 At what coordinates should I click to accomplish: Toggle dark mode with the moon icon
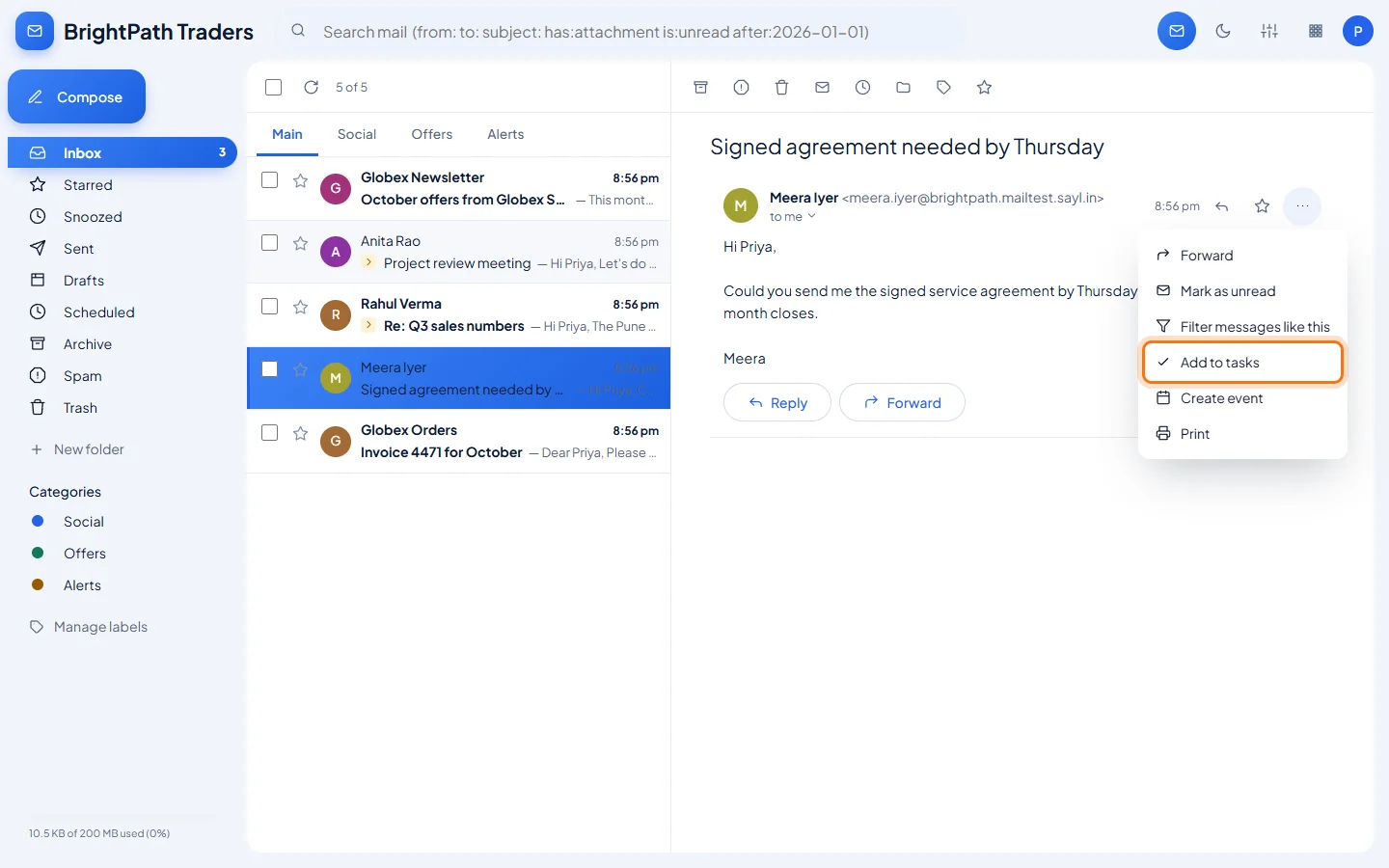(1223, 31)
